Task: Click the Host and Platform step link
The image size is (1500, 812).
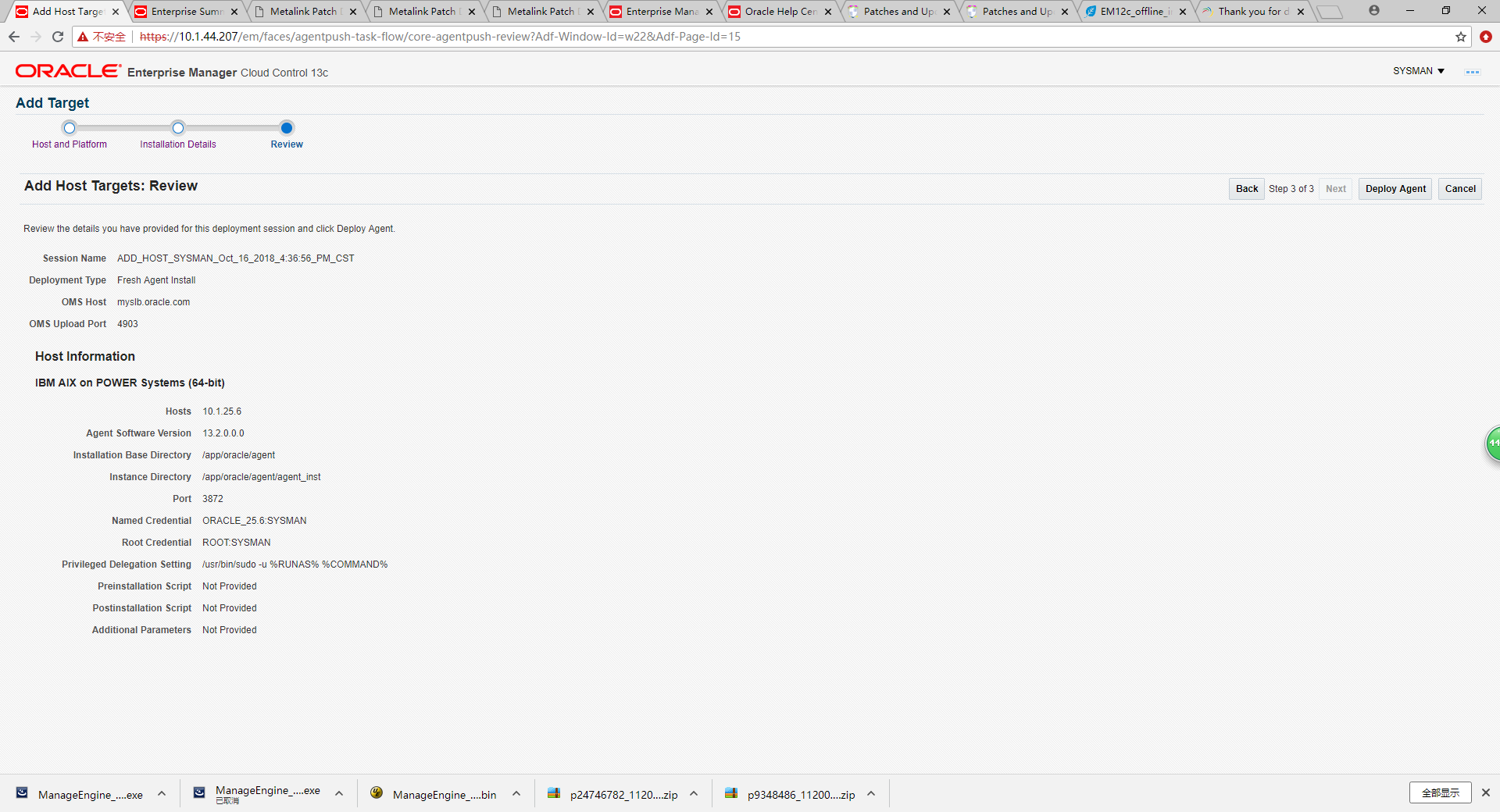Action: [70, 144]
